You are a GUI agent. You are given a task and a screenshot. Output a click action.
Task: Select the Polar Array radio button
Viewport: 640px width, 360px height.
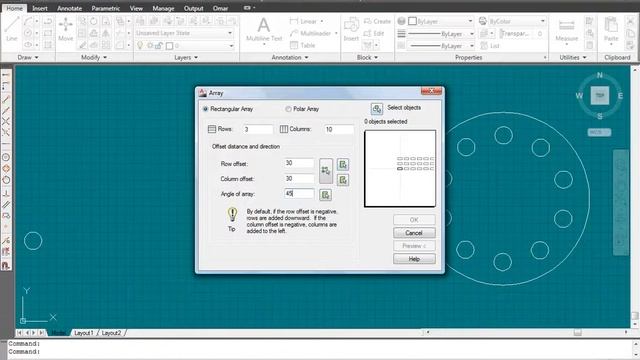288,109
